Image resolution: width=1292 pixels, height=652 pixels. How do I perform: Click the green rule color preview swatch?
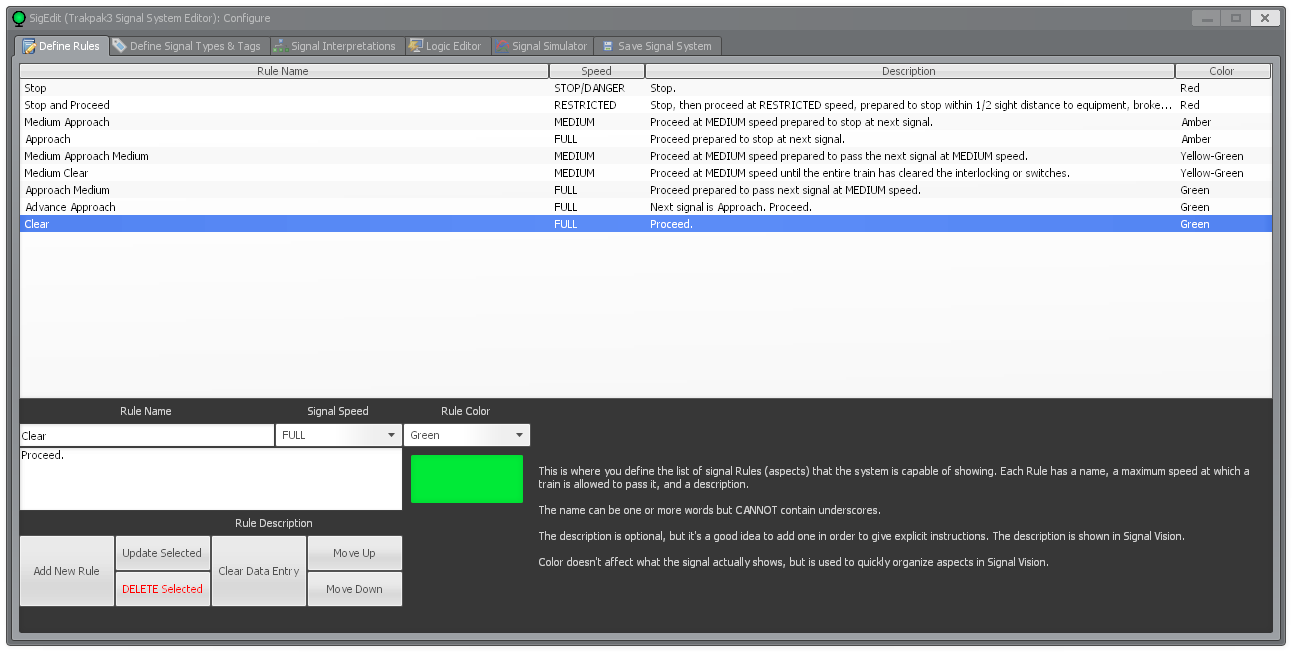(467, 479)
